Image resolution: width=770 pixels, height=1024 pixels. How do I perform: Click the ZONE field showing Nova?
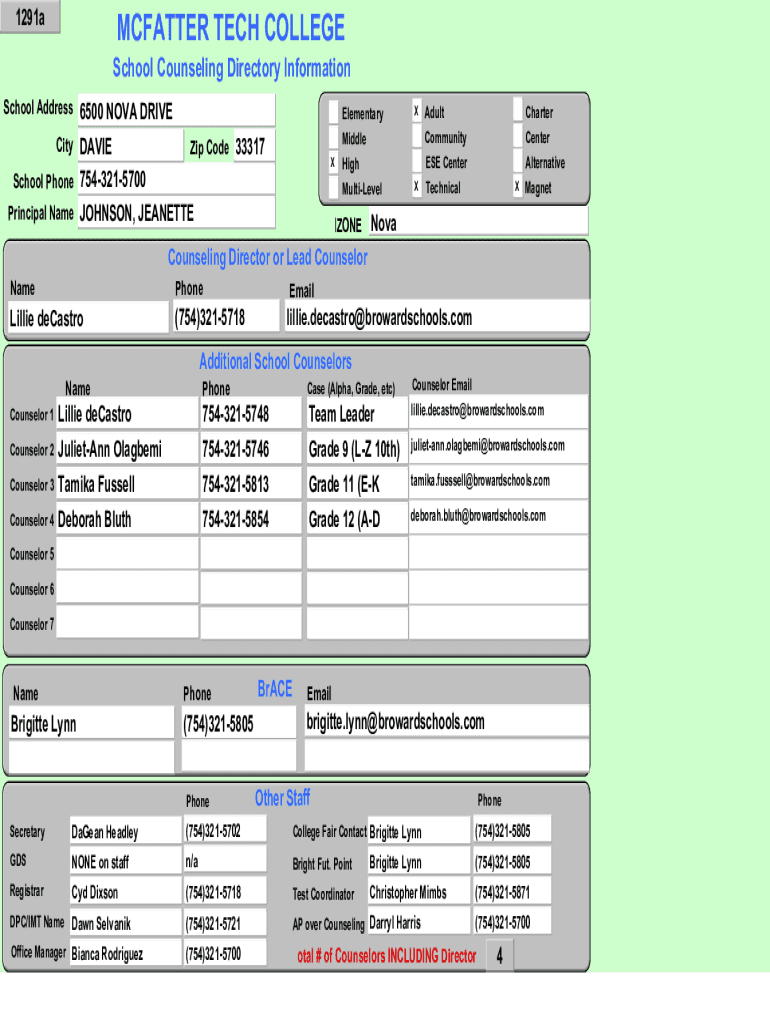pos(477,223)
